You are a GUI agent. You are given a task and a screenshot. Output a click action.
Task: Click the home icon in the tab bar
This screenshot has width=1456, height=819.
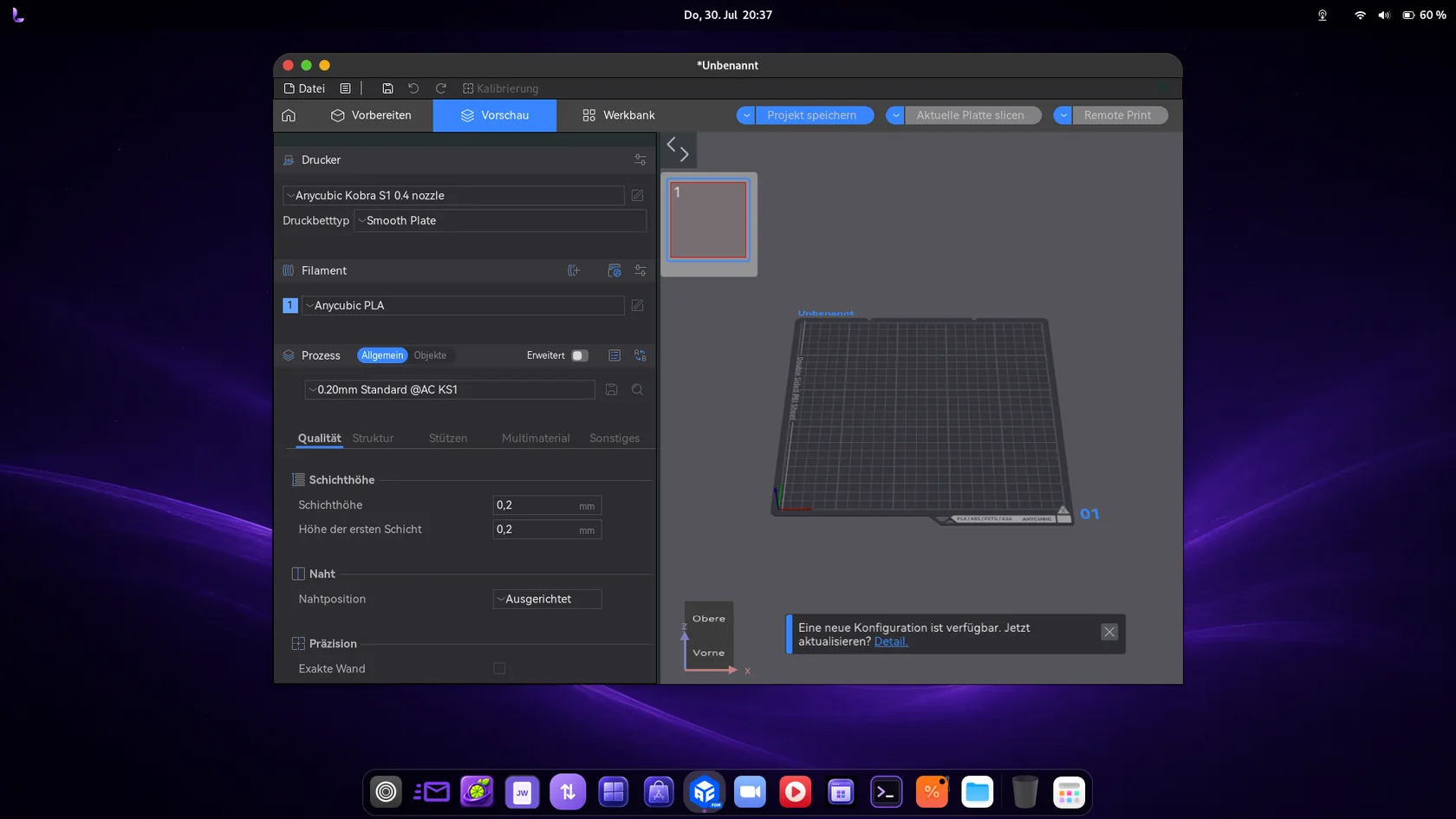[x=289, y=115]
